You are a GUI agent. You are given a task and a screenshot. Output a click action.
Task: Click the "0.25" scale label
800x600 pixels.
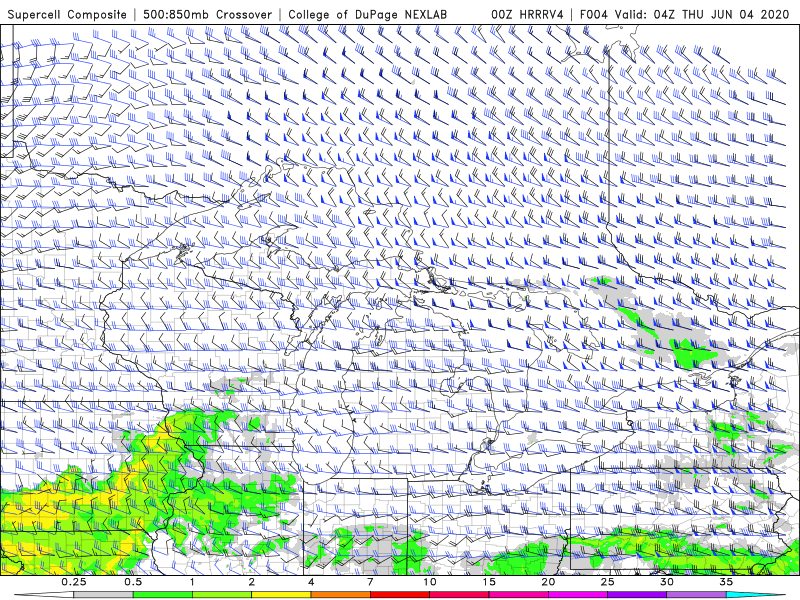pos(74,582)
